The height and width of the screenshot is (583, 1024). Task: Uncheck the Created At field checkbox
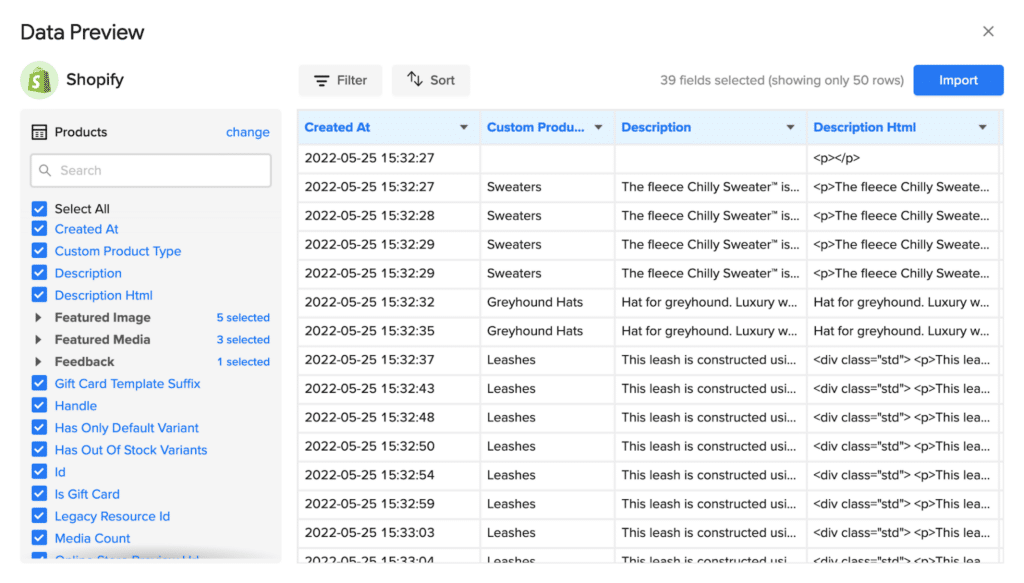coord(40,229)
